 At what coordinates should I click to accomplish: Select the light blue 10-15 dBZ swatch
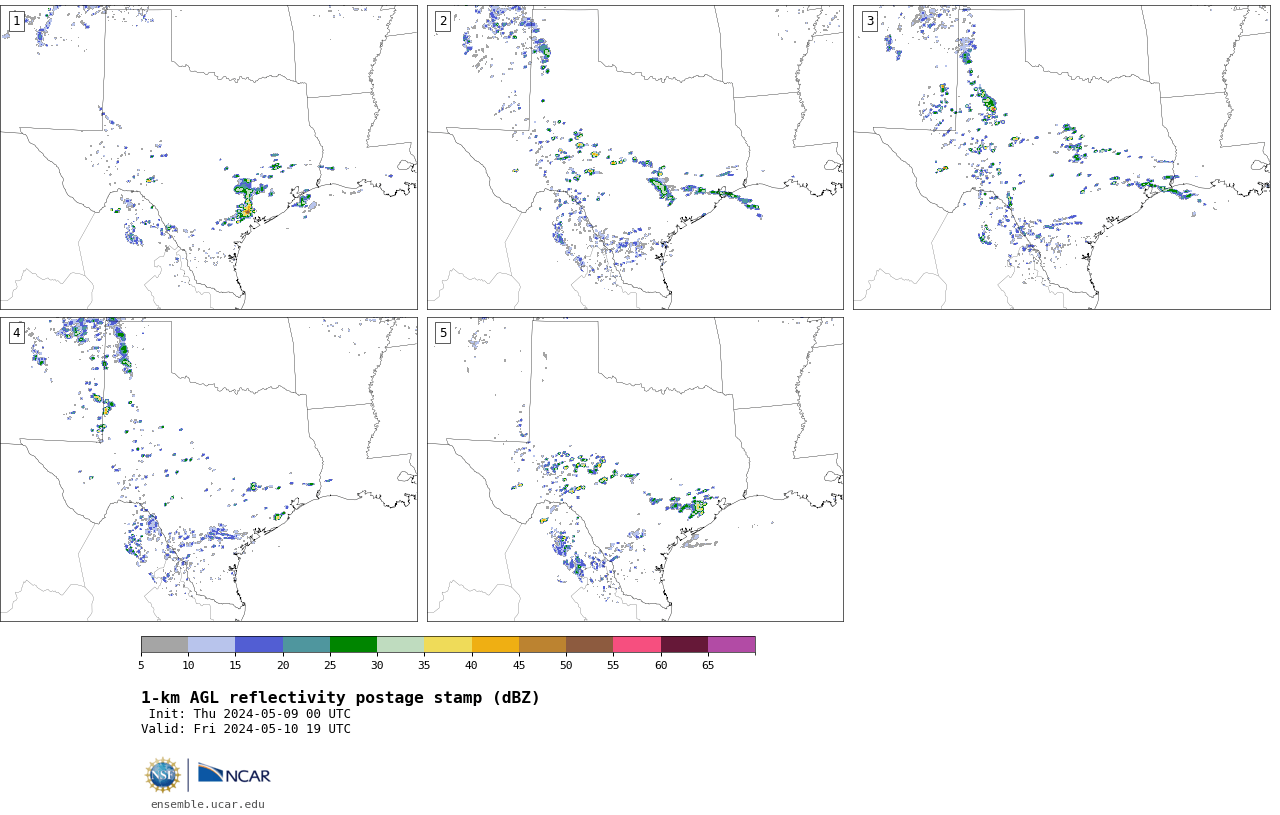point(212,644)
